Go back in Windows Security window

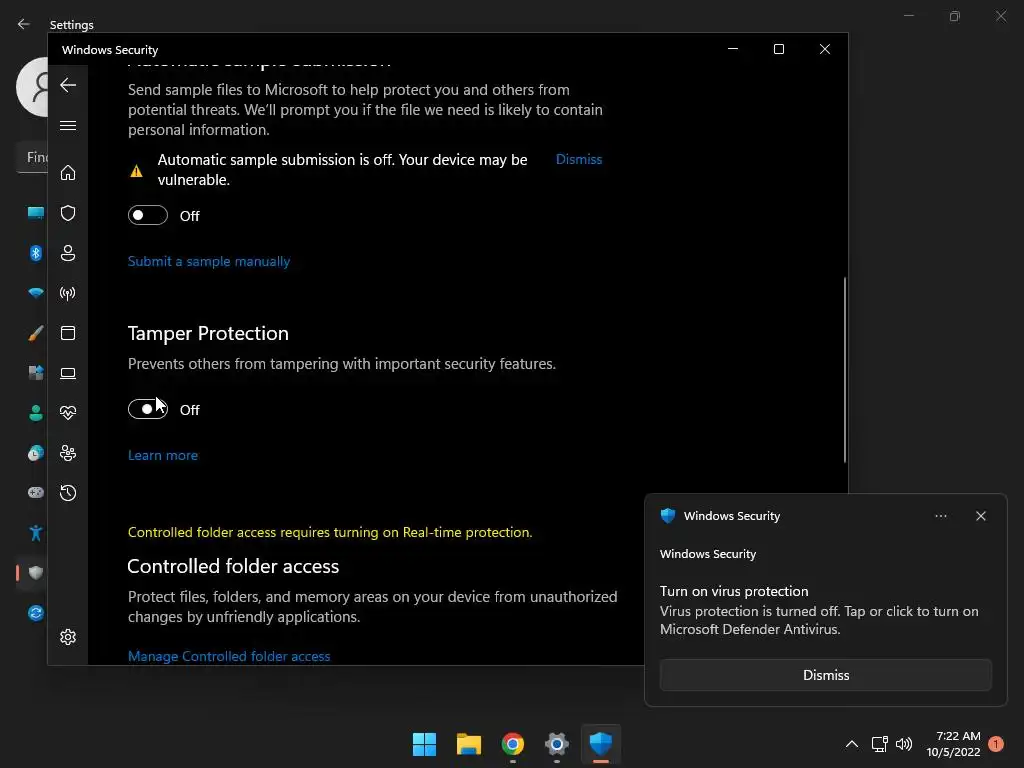tap(68, 85)
